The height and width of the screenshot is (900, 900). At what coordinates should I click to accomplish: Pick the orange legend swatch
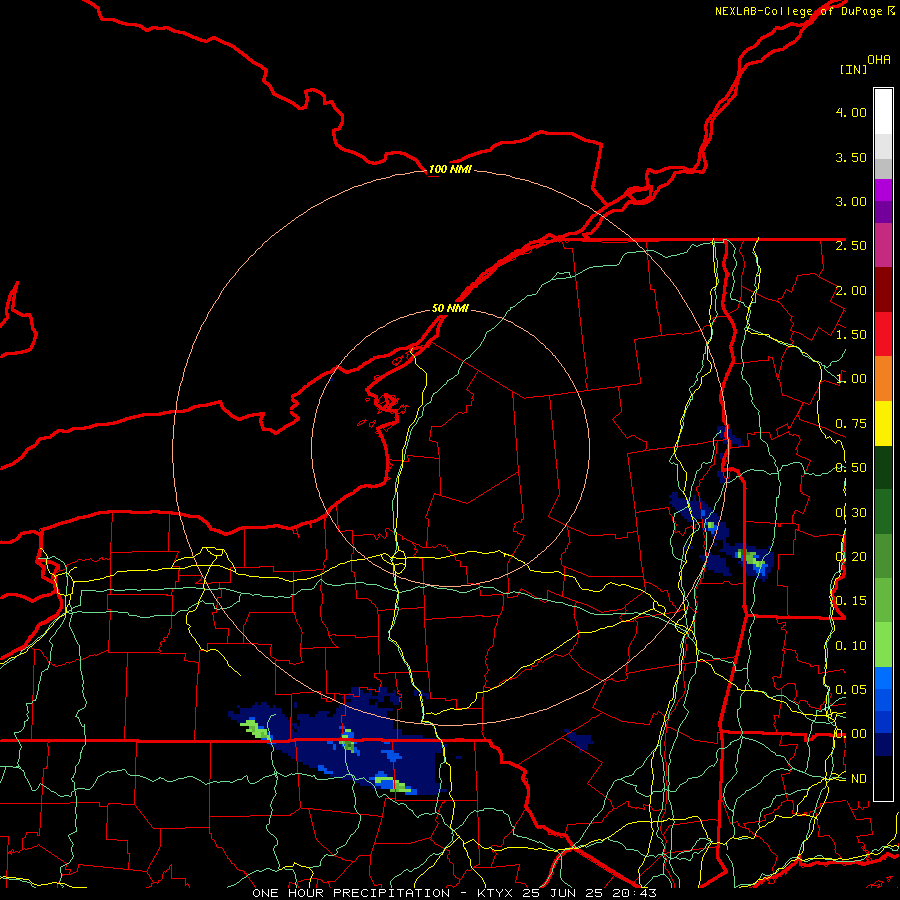tap(883, 379)
